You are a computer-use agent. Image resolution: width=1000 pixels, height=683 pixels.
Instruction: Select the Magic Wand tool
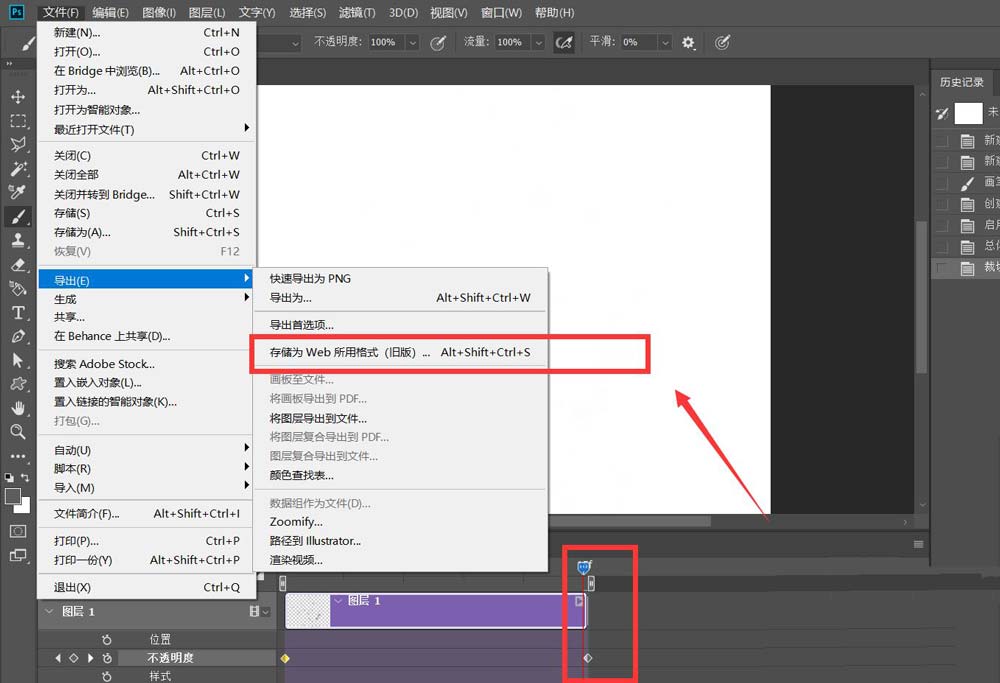[x=18, y=168]
